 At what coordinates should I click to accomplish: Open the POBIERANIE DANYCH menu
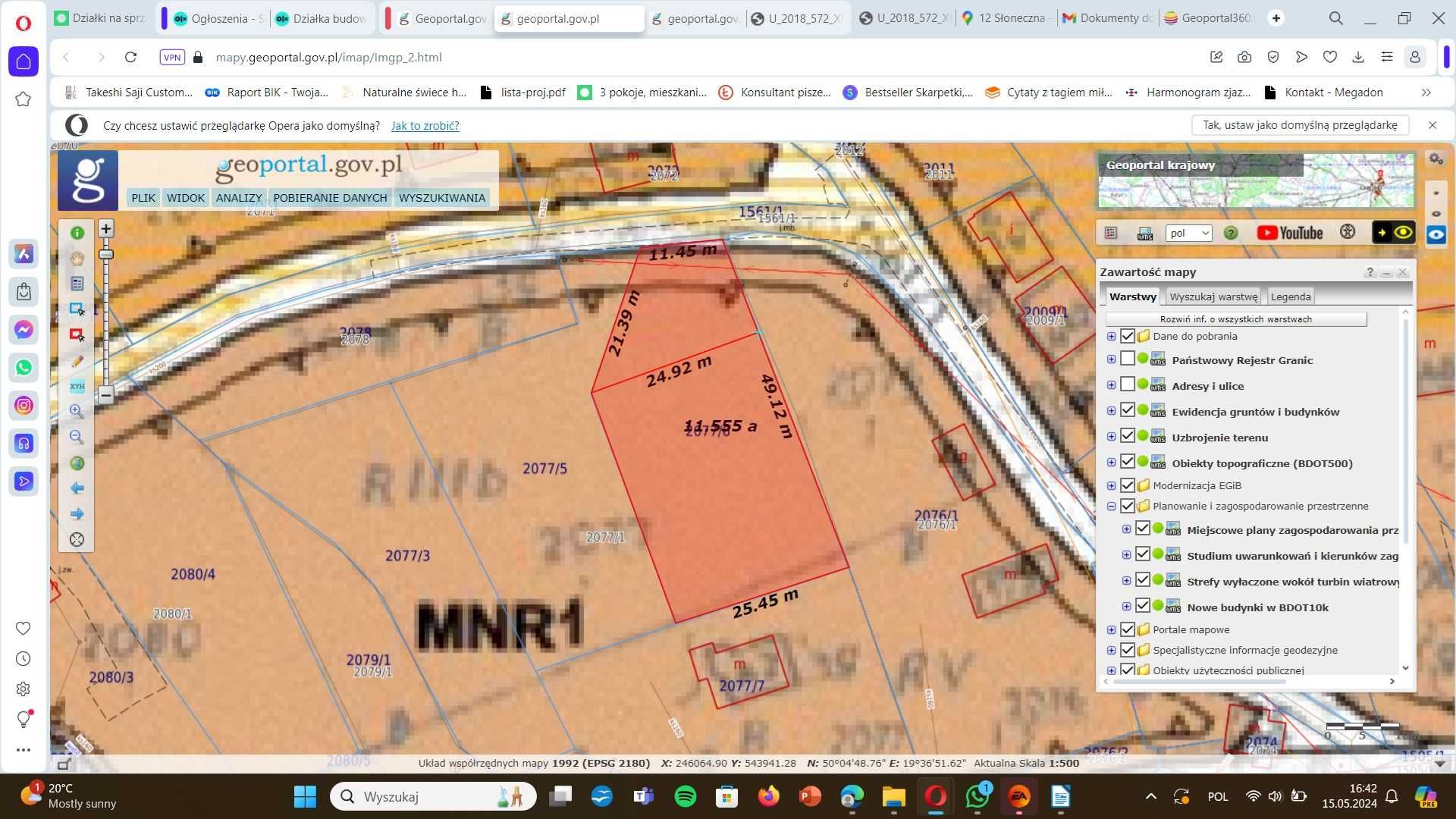[x=330, y=198]
